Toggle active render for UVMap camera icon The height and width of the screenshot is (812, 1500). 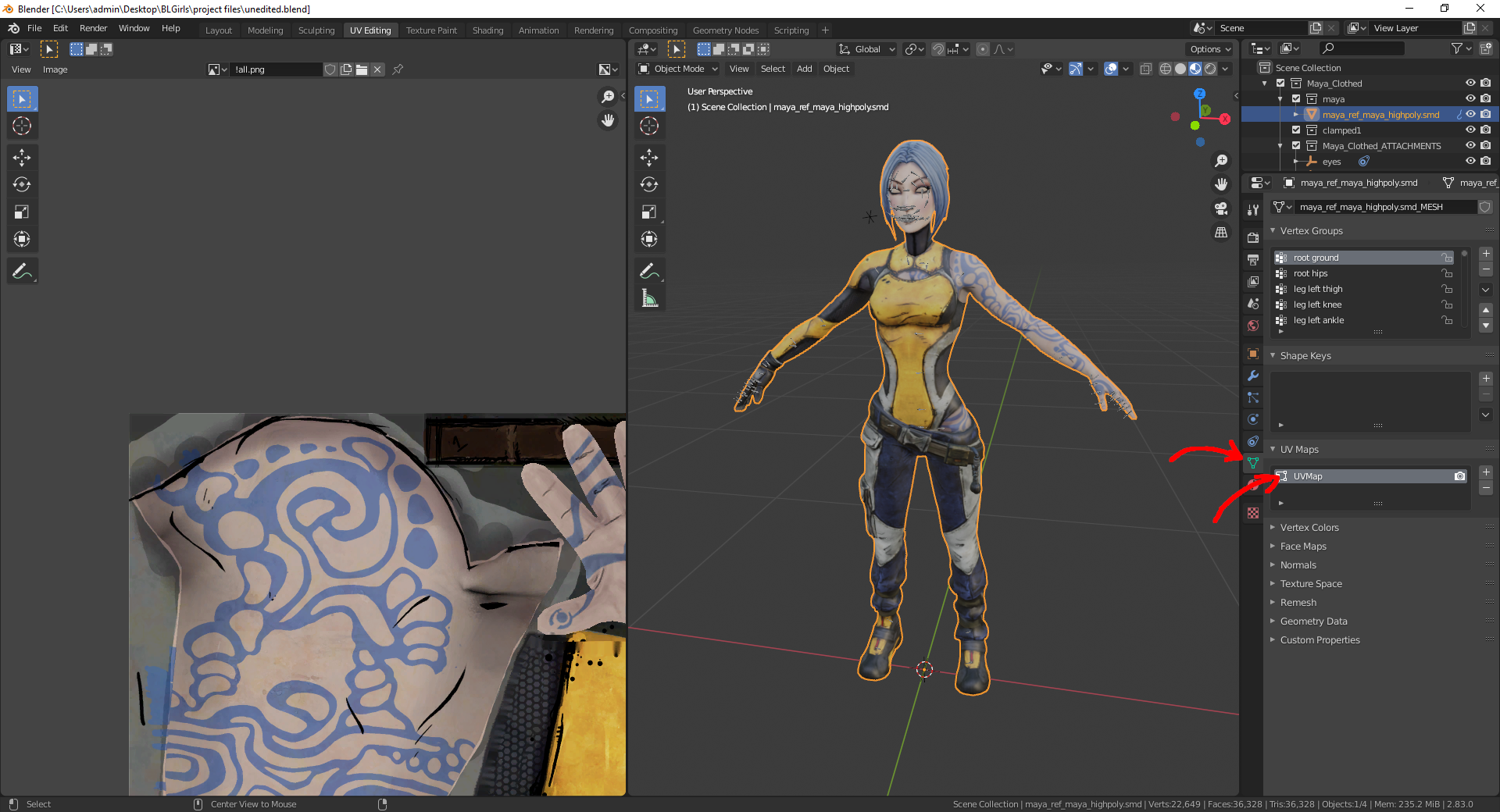coord(1459,476)
